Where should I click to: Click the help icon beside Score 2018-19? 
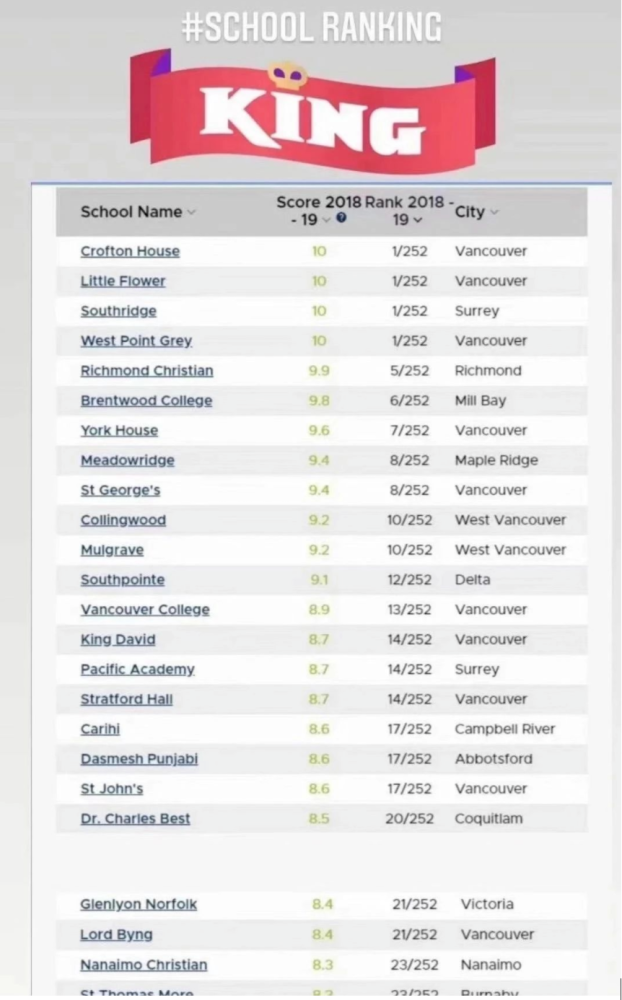click(343, 219)
